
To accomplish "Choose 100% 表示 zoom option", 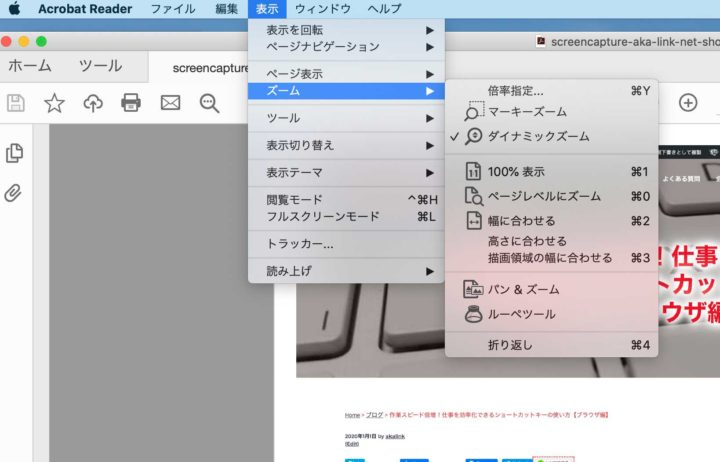I will [551, 172].
